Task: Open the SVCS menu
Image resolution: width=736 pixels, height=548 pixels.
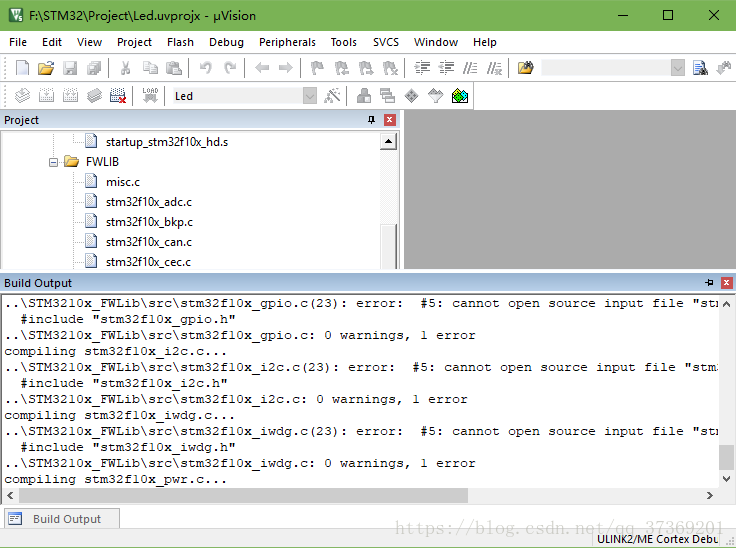Action: point(386,42)
